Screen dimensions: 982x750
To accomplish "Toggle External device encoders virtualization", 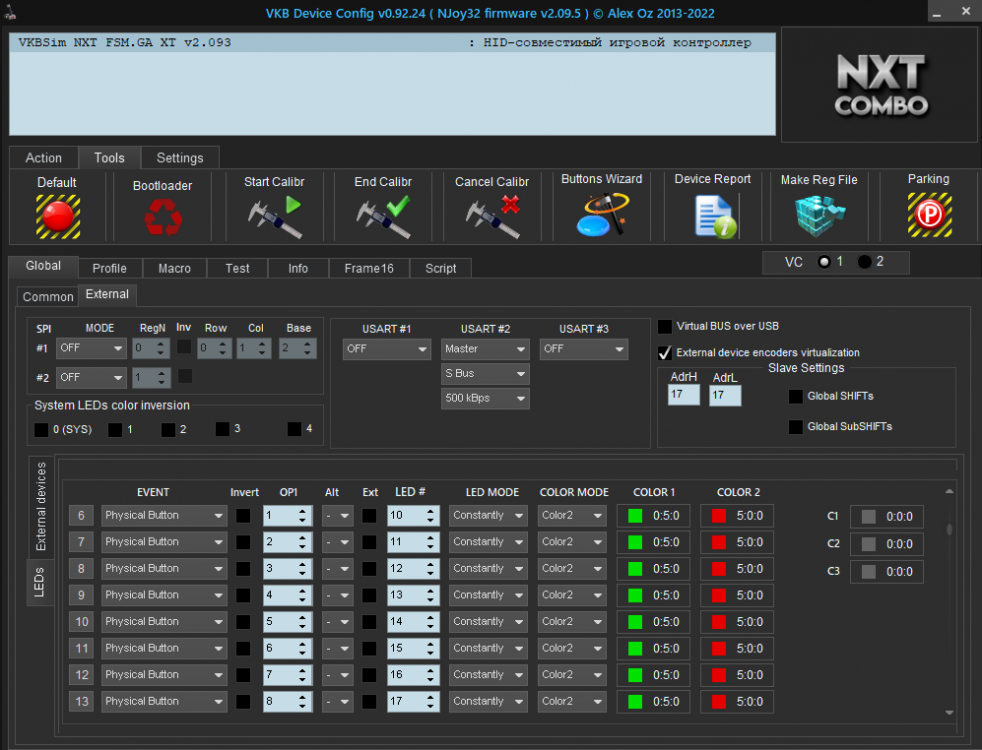I will 665,352.
